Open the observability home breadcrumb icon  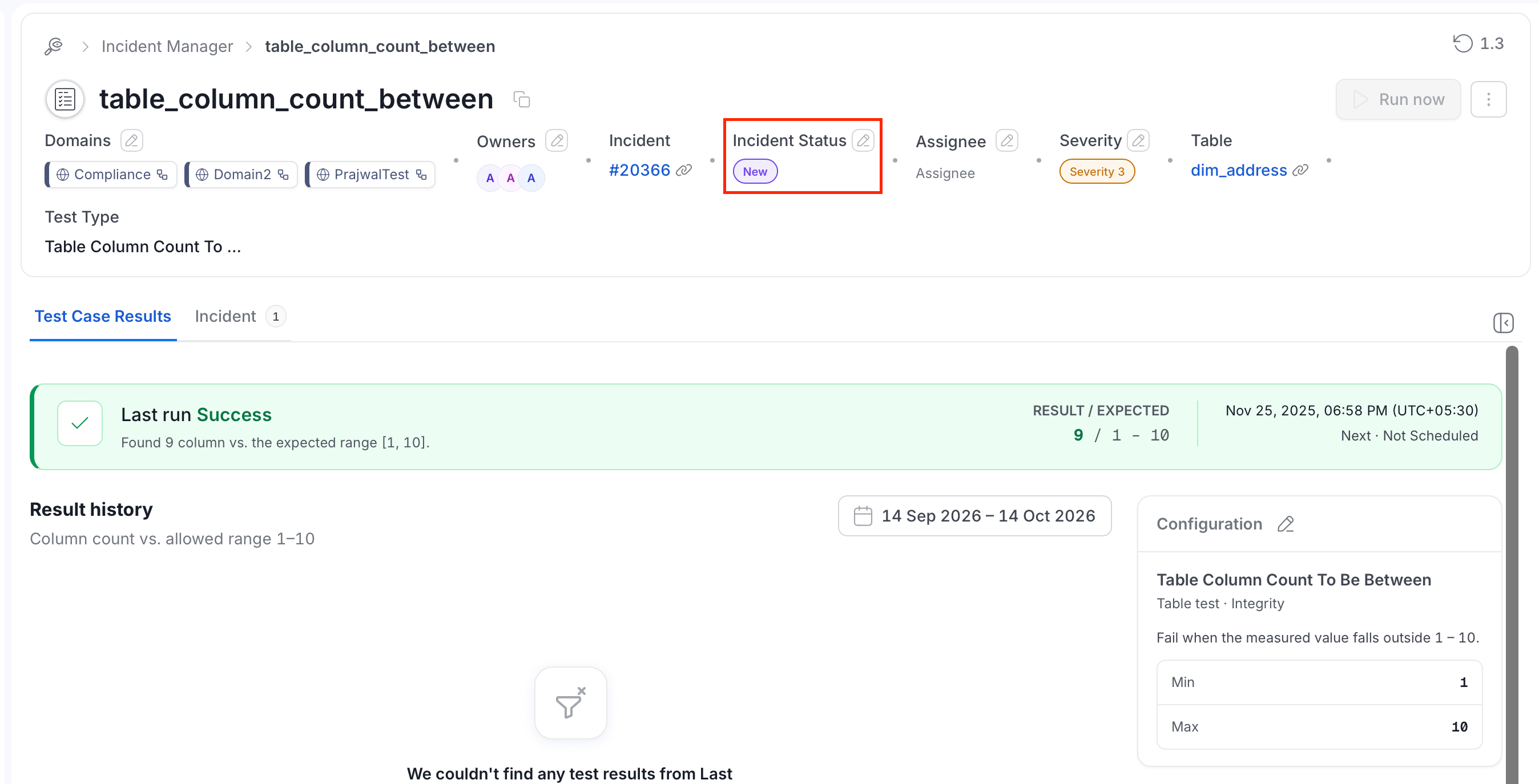click(54, 46)
